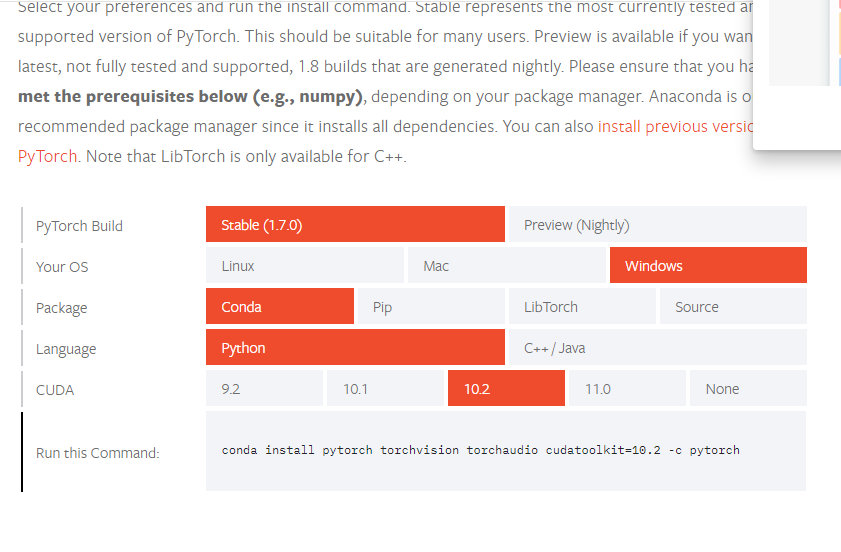Choose Python as the language
The height and width of the screenshot is (552, 841).
point(355,348)
